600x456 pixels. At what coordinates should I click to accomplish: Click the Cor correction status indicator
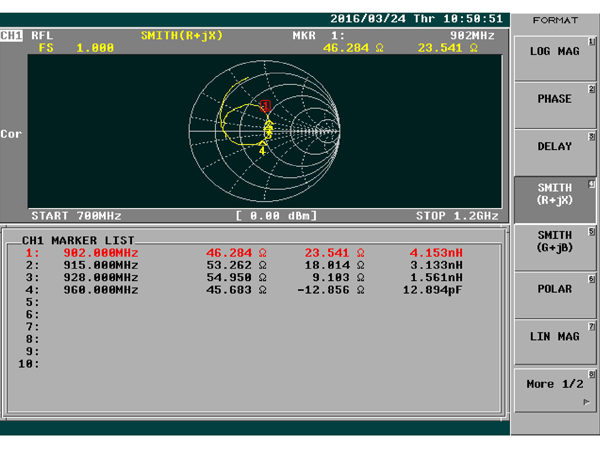coord(11,134)
